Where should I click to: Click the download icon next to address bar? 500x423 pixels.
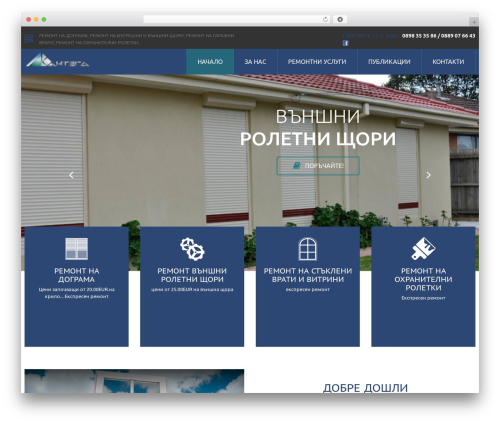[340, 20]
